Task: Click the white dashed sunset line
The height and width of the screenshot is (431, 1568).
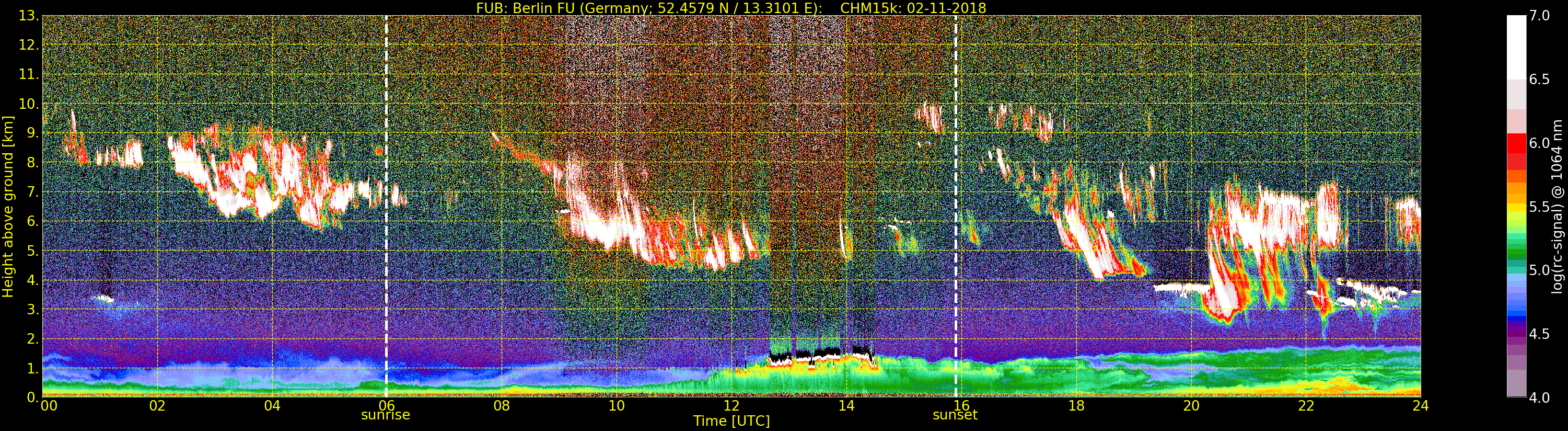Action: pos(956,206)
